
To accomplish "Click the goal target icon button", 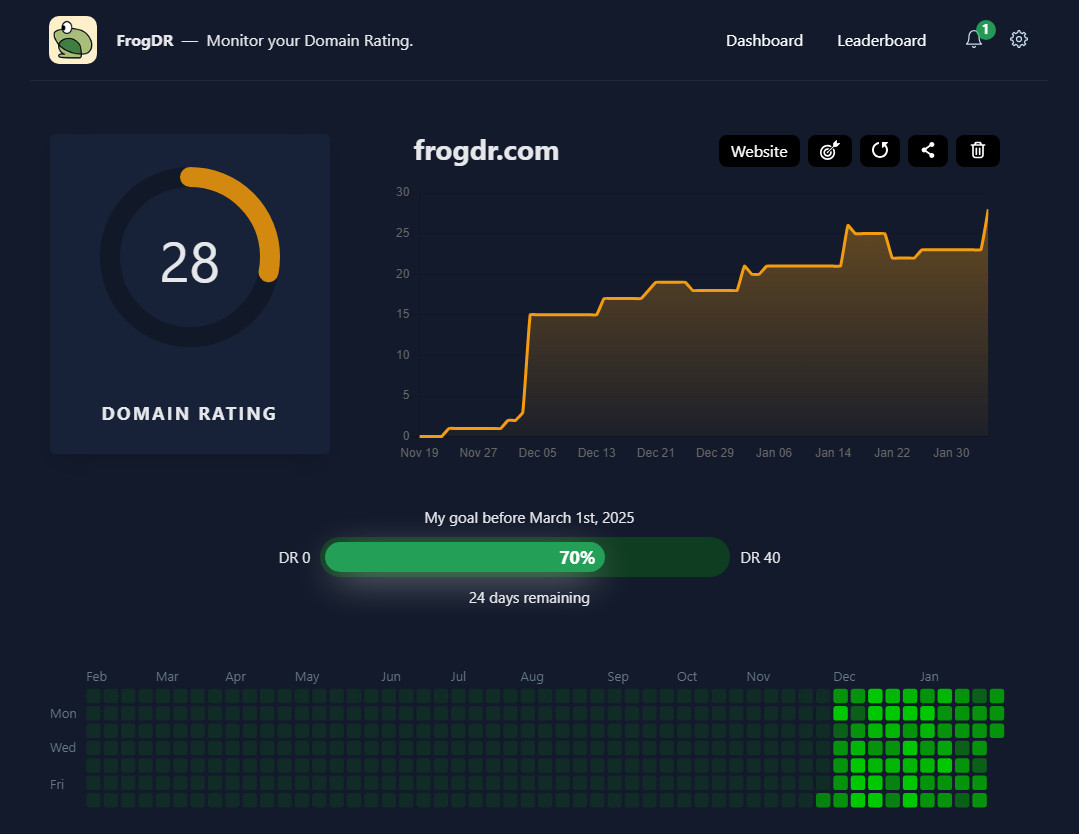I will pos(829,151).
